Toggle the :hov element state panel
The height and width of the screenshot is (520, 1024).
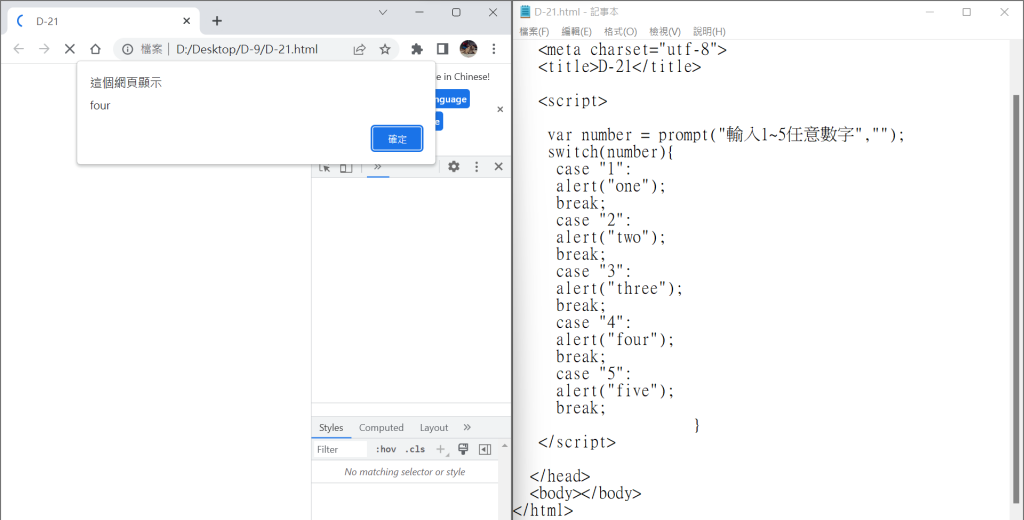386,449
